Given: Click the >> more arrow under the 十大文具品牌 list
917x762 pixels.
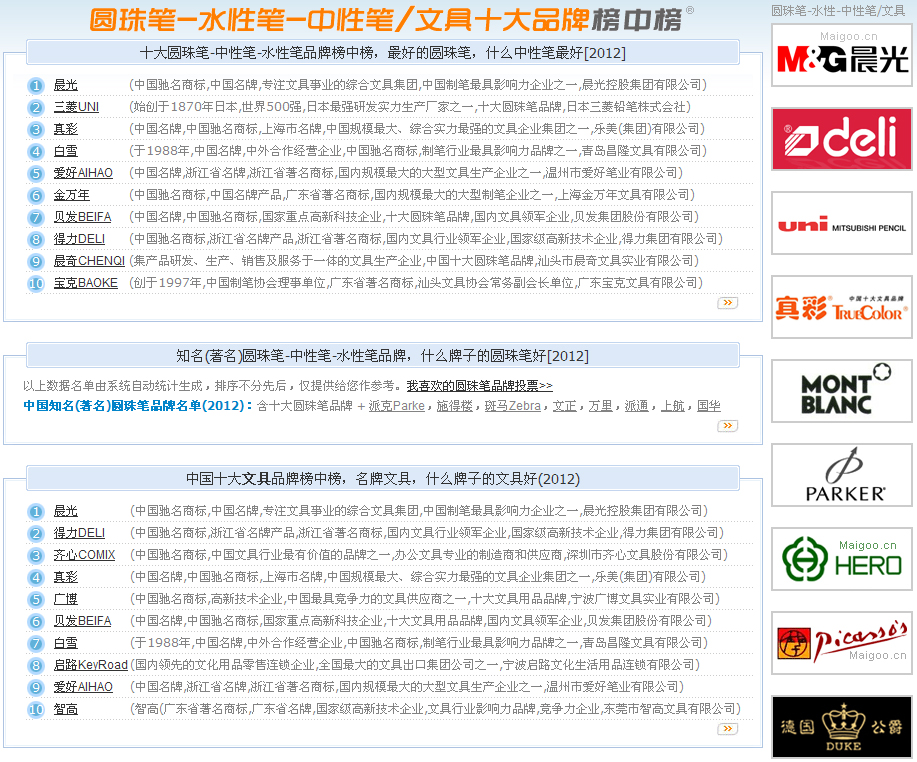Looking at the screenshot, I should click(x=728, y=729).
